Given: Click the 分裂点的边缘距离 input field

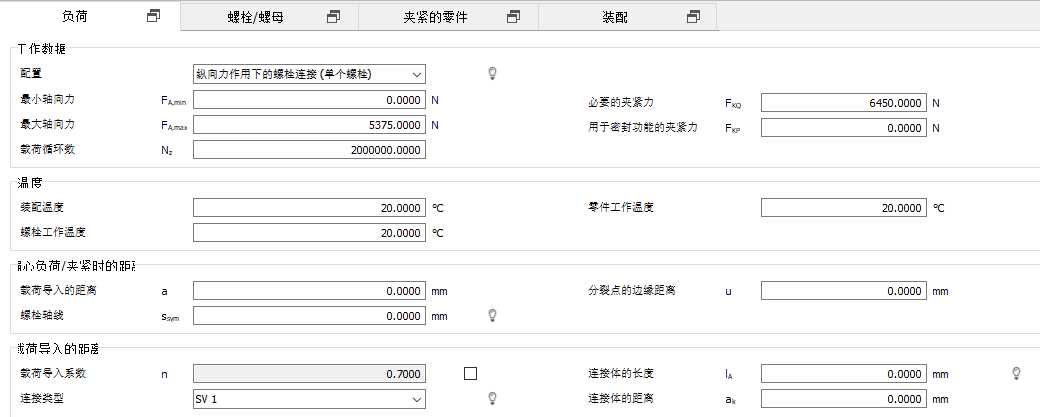Looking at the screenshot, I should tap(843, 291).
